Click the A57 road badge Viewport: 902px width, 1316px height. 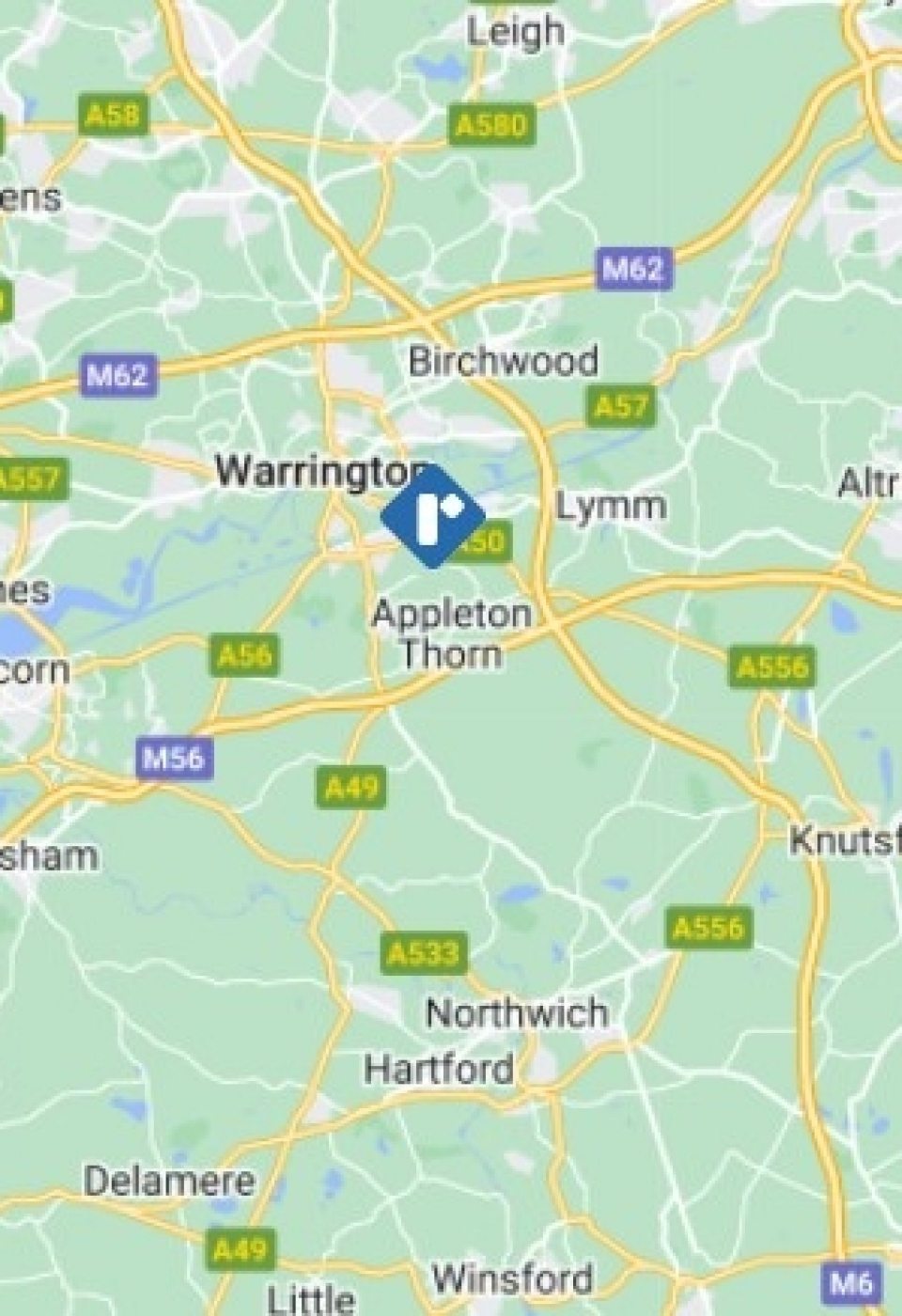[622, 407]
